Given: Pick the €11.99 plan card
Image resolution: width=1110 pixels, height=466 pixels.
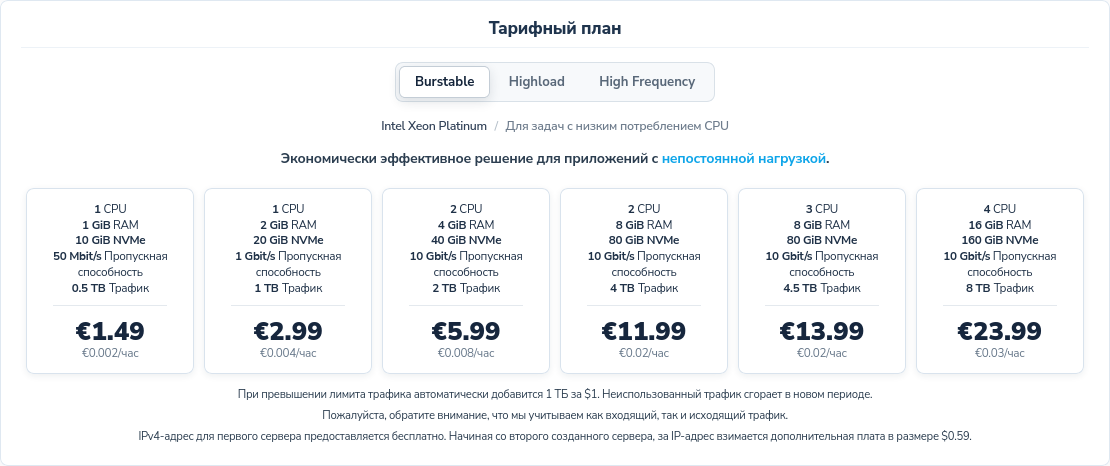Looking at the screenshot, I should tap(644, 280).
